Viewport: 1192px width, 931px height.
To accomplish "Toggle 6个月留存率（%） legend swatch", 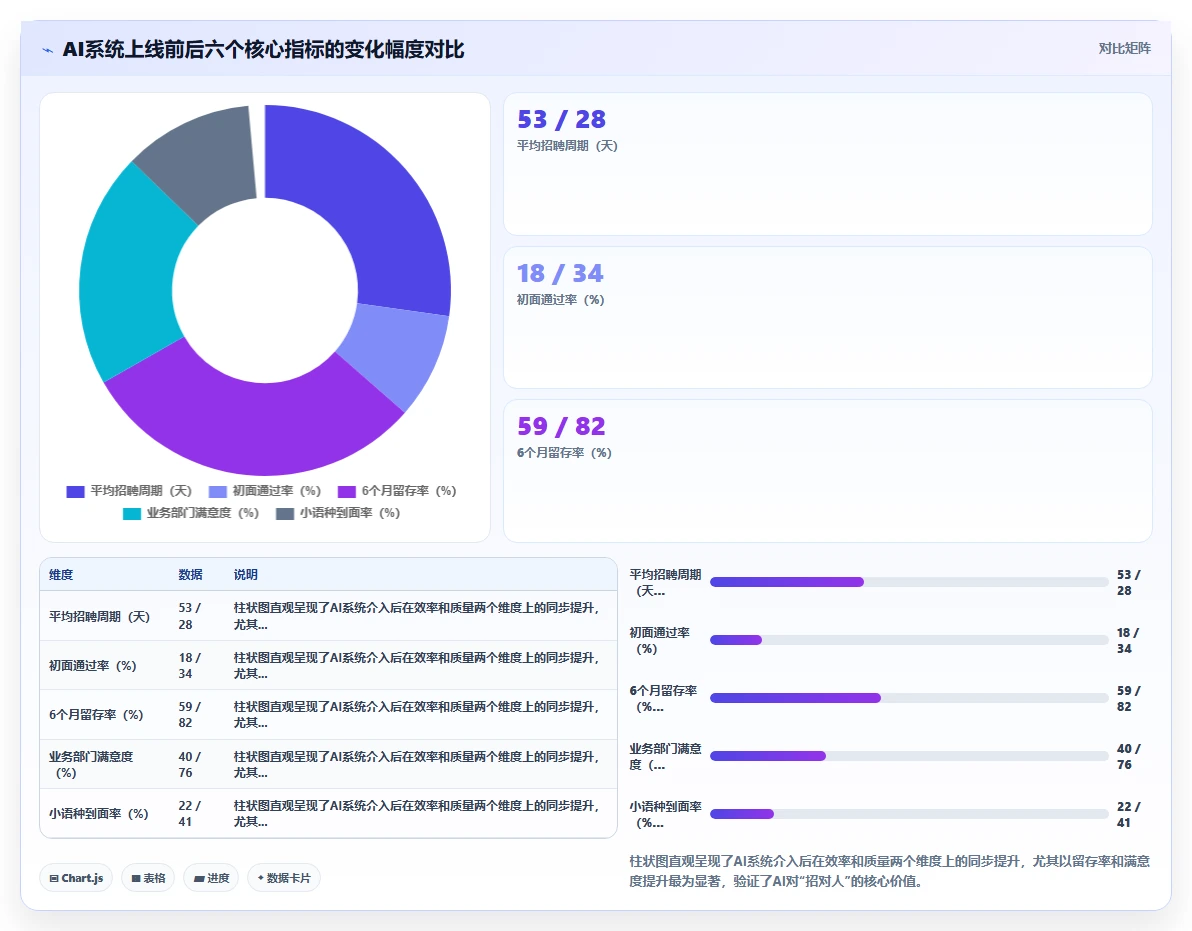I will coord(347,492).
